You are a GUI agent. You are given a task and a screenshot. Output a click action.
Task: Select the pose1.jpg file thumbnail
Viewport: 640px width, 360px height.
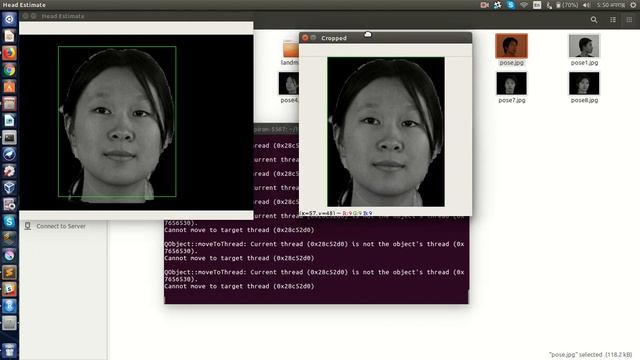[584, 46]
